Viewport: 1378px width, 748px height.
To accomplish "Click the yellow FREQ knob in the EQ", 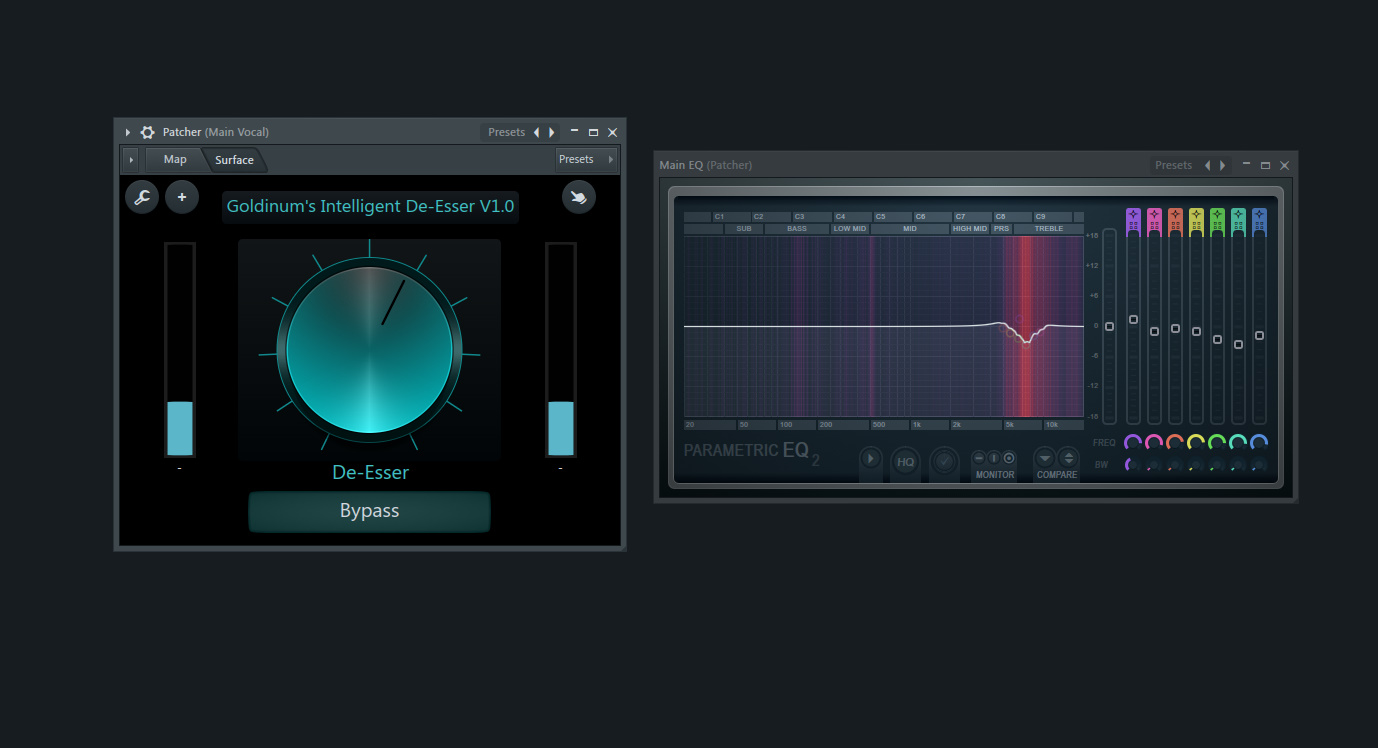I will (x=1196, y=442).
